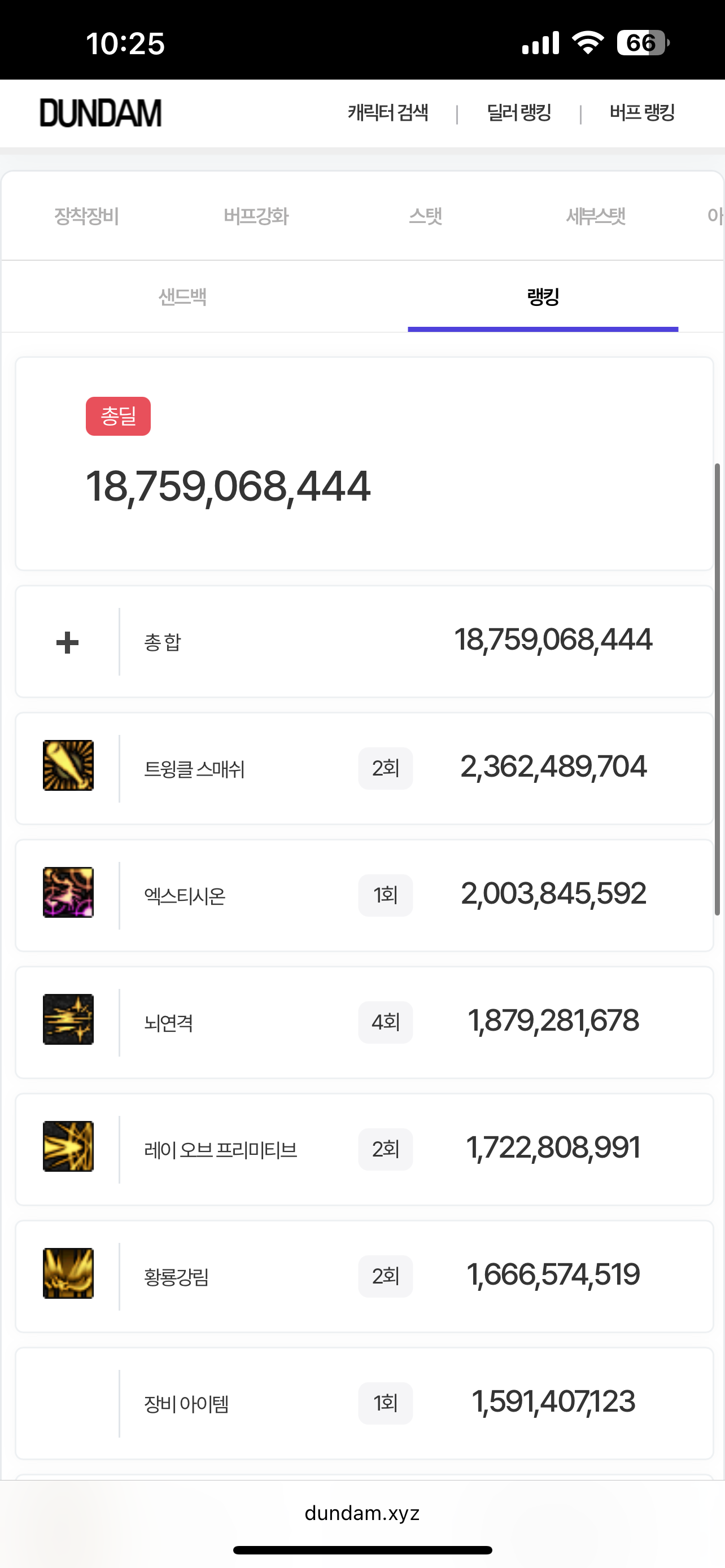Switch to the 샌드백 tab

pyautogui.click(x=182, y=297)
